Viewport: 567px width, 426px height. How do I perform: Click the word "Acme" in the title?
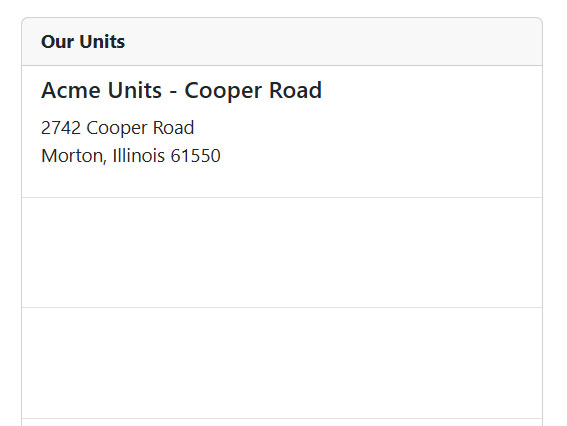coord(71,90)
